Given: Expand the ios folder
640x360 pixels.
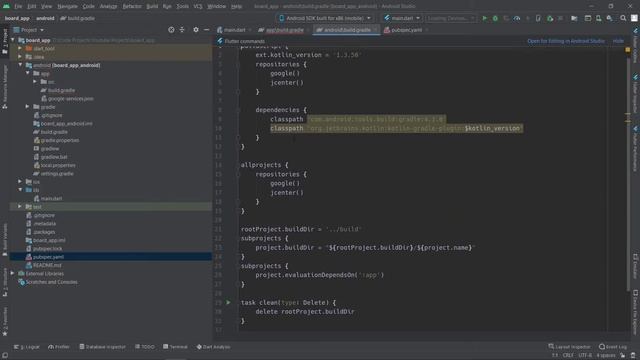Looking at the screenshot, I should click(x=20, y=181).
